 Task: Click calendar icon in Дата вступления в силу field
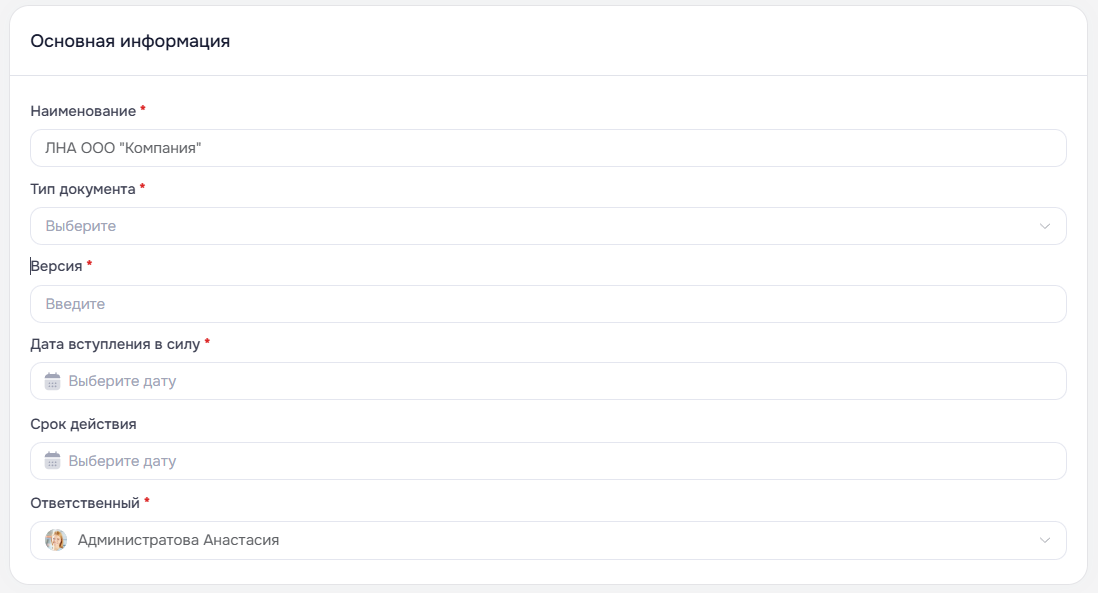tap(53, 381)
